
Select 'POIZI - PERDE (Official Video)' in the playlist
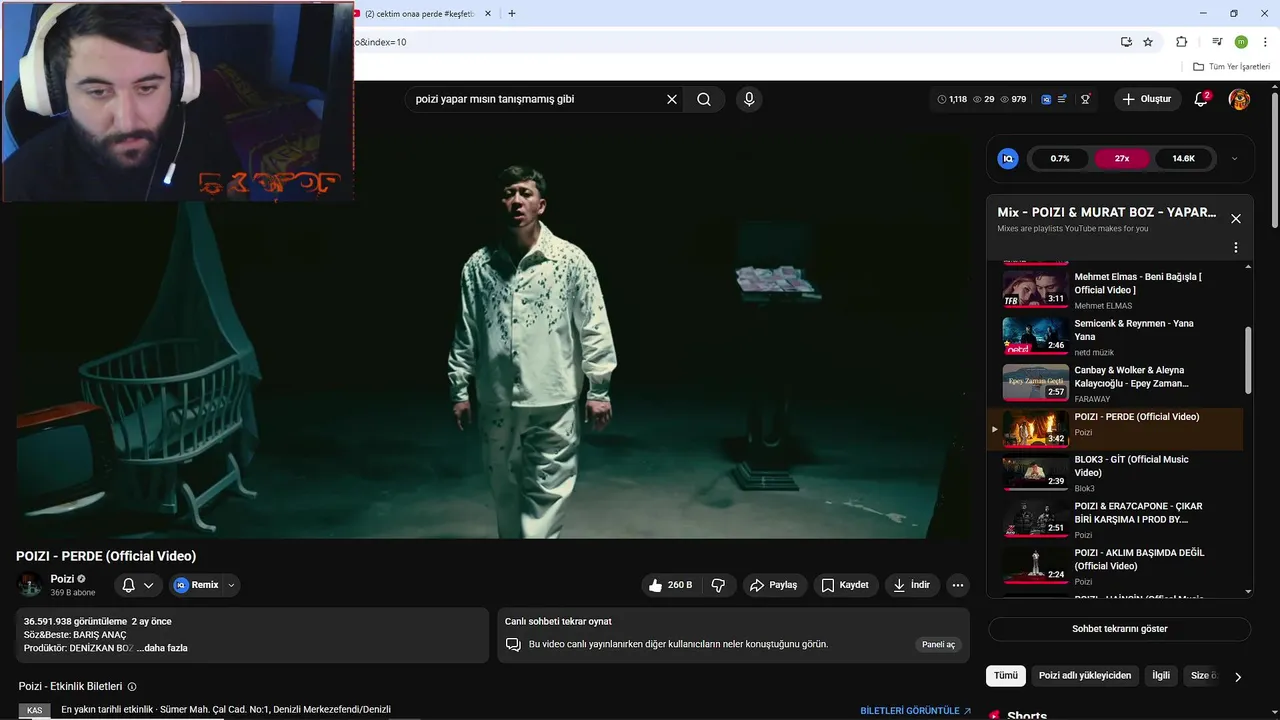[1115, 429]
